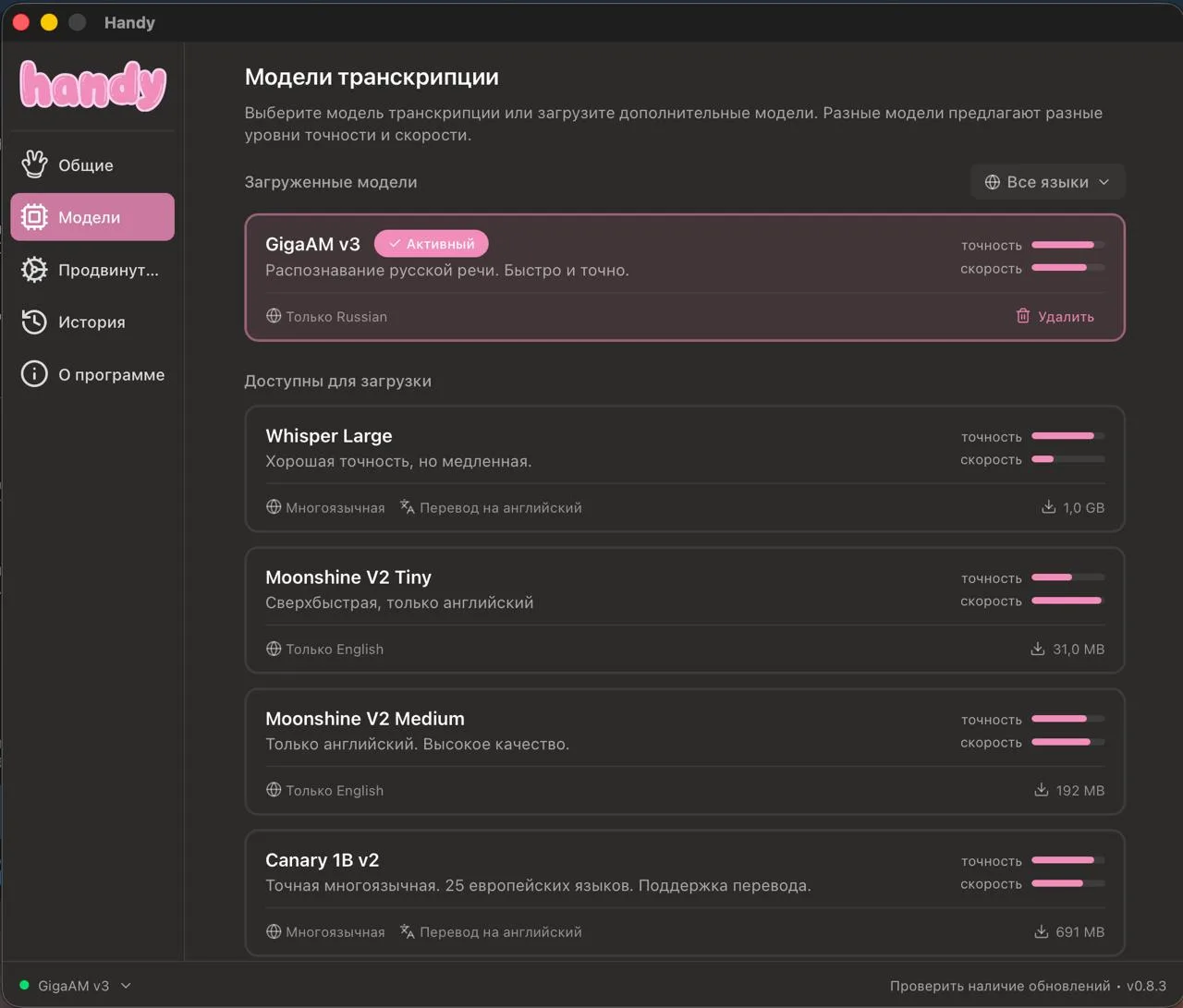Screen dimensions: 1183x1008
Task: Click the v0.8.3 version text
Action: [1146, 986]
